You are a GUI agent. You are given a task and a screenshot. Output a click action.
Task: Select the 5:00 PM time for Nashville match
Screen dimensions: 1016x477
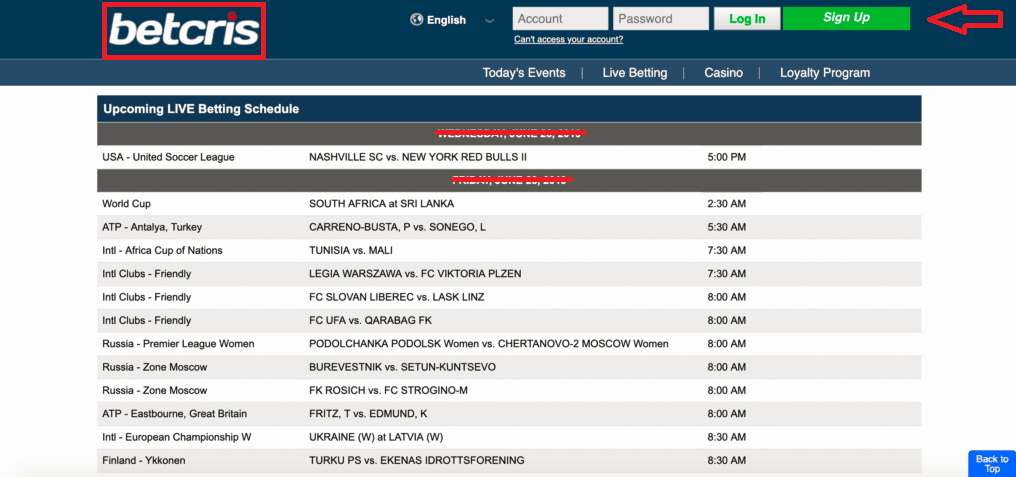[726, 157]
